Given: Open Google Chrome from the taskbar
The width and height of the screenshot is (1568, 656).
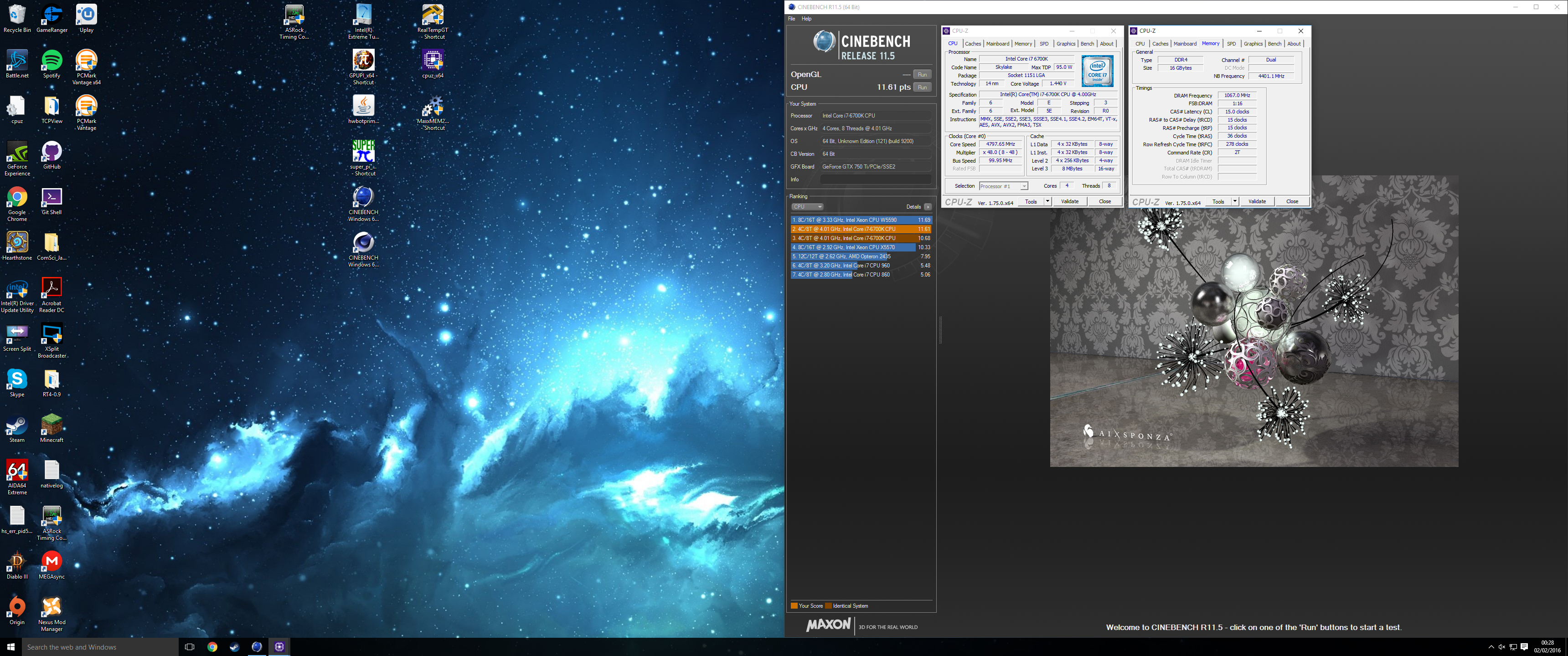Looking at the screenshot, I should click(x=212, y=647).
